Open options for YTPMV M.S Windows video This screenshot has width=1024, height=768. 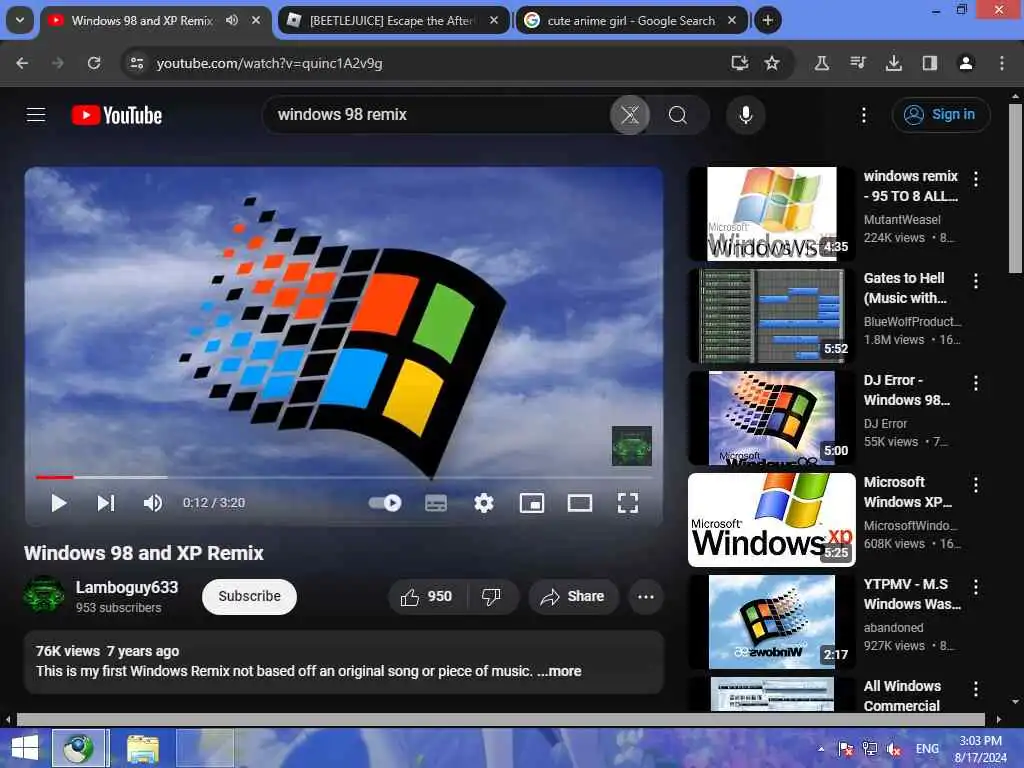[976, 587]
